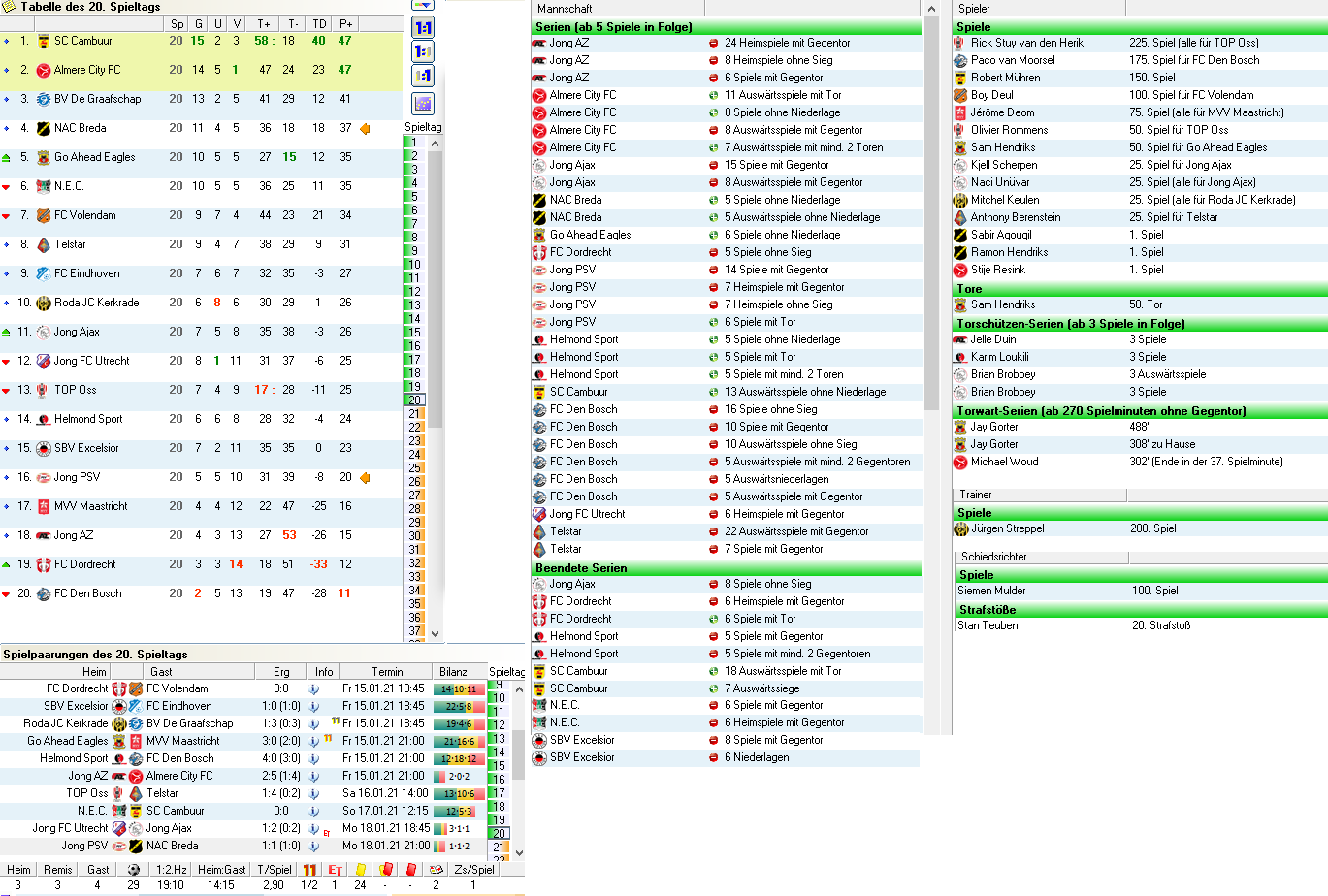1328x896 pixels.
Task: Open the colored dropdown above the 1:1 buttons
Action: 423,5
